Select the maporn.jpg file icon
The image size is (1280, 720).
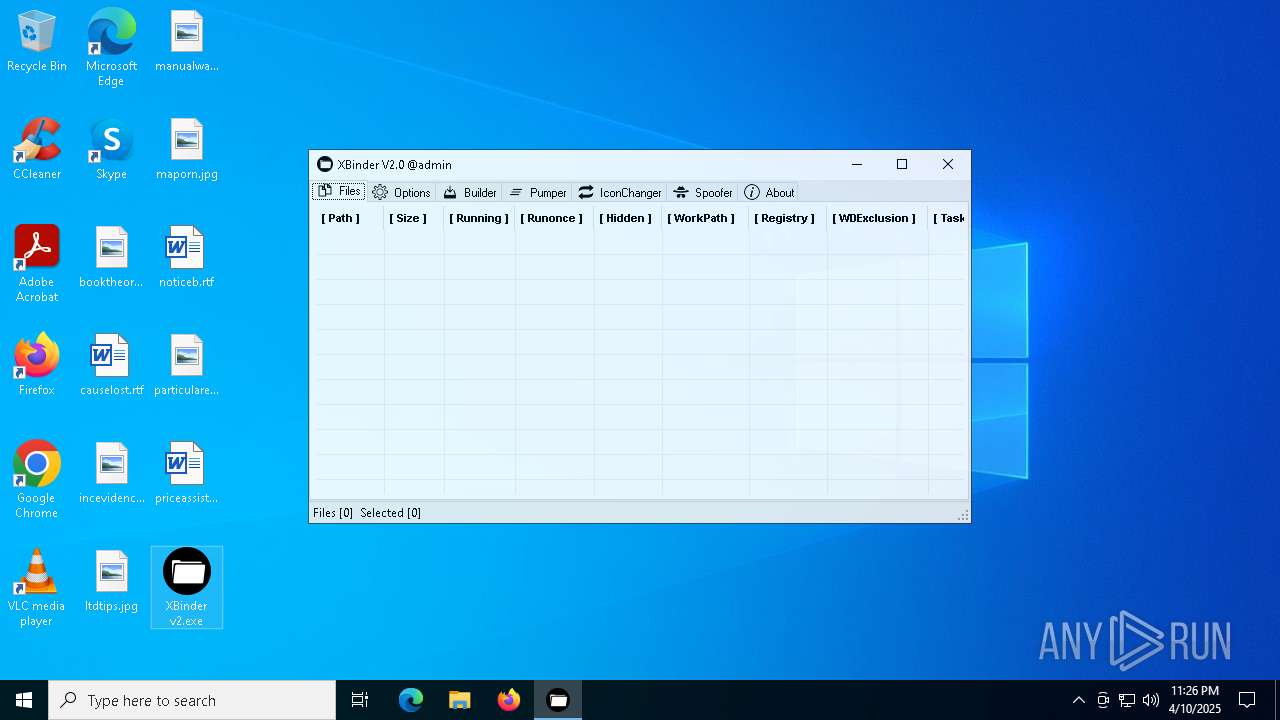tap(187, 150)
